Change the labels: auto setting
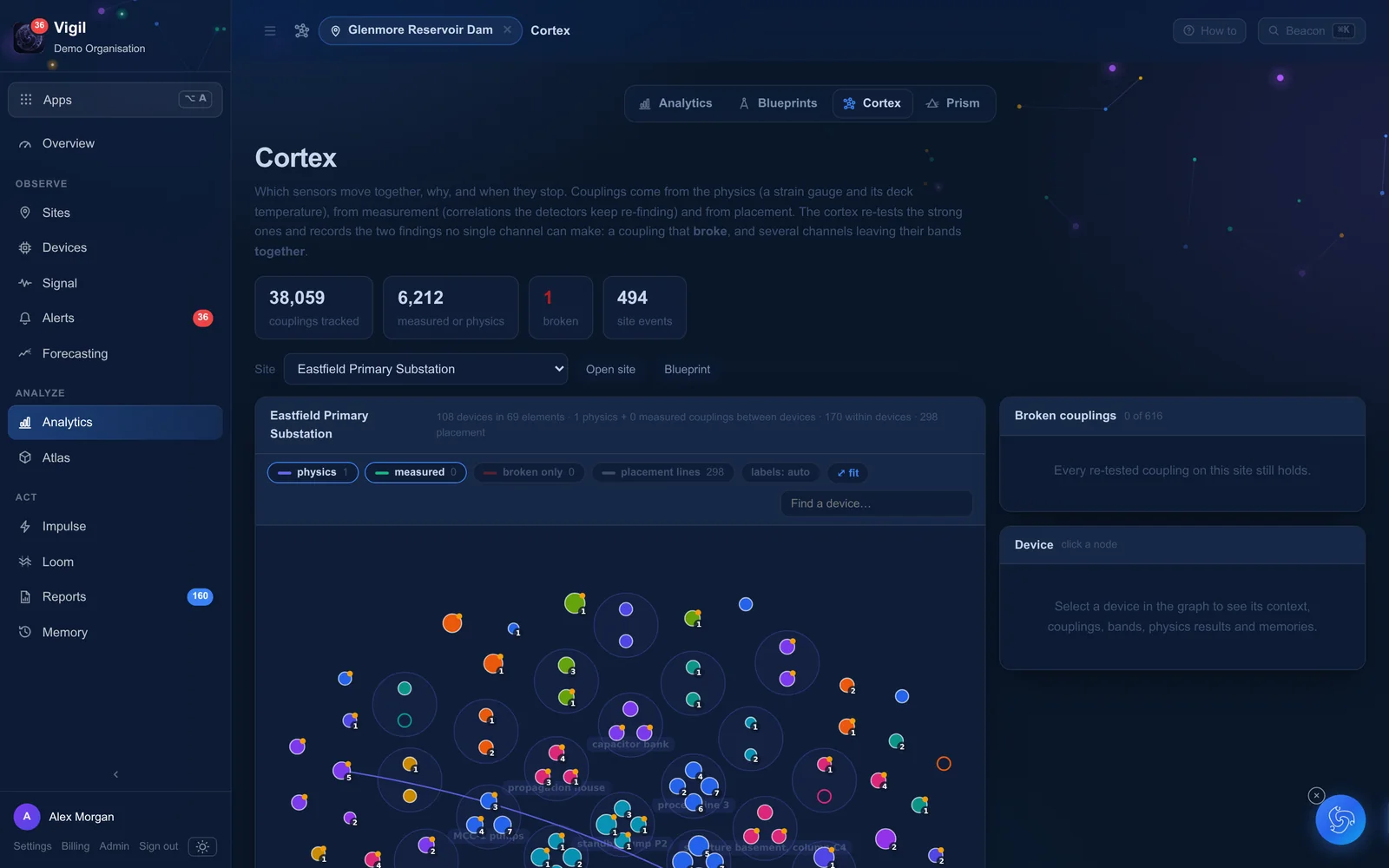Screen dimensions: 1389x868 780,472
